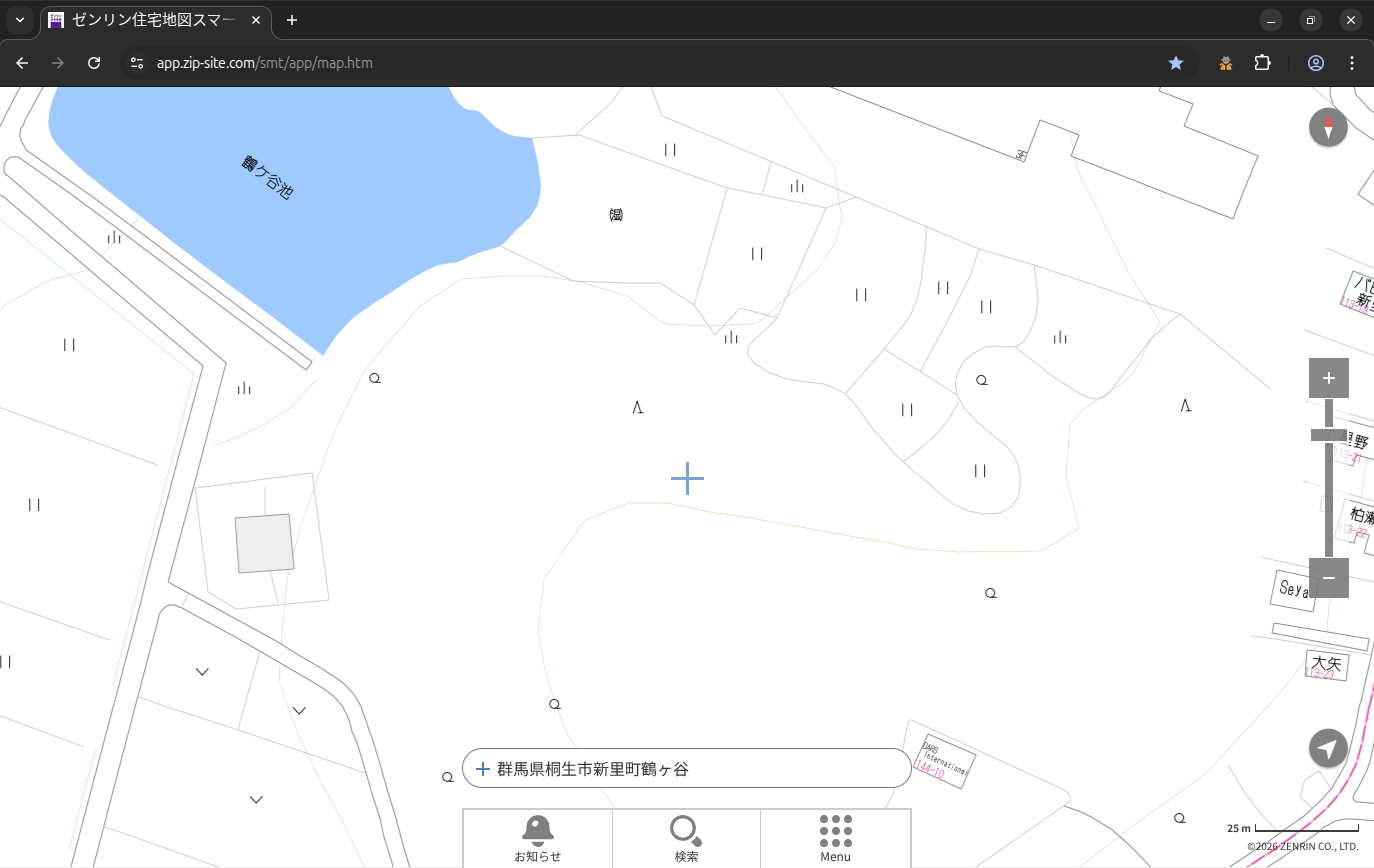Screen dimensions: 1374x868
Task: View site information in address bar
Action: (x=137, y=63)
